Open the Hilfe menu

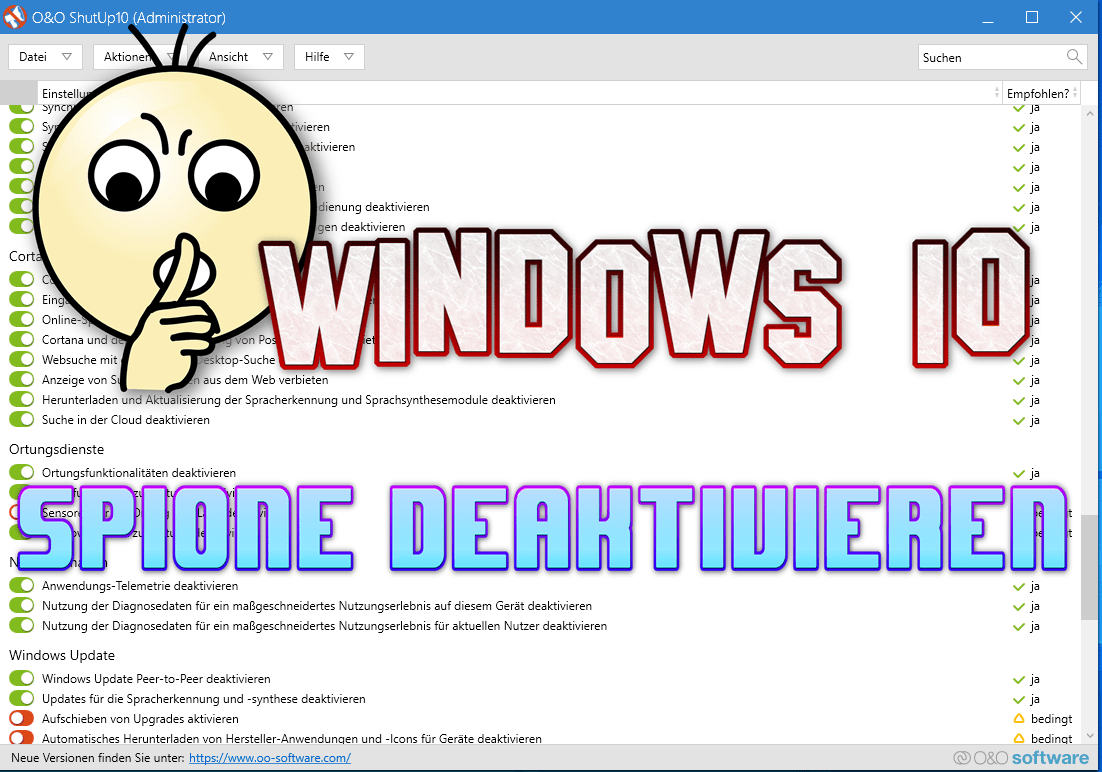[x=329, y=57]
